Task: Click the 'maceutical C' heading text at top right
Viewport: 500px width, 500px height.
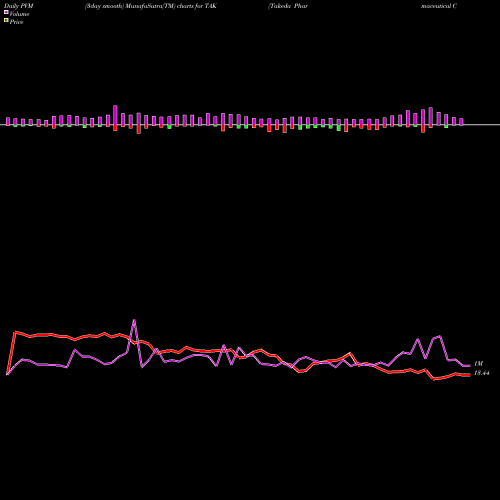Action: 439,6
